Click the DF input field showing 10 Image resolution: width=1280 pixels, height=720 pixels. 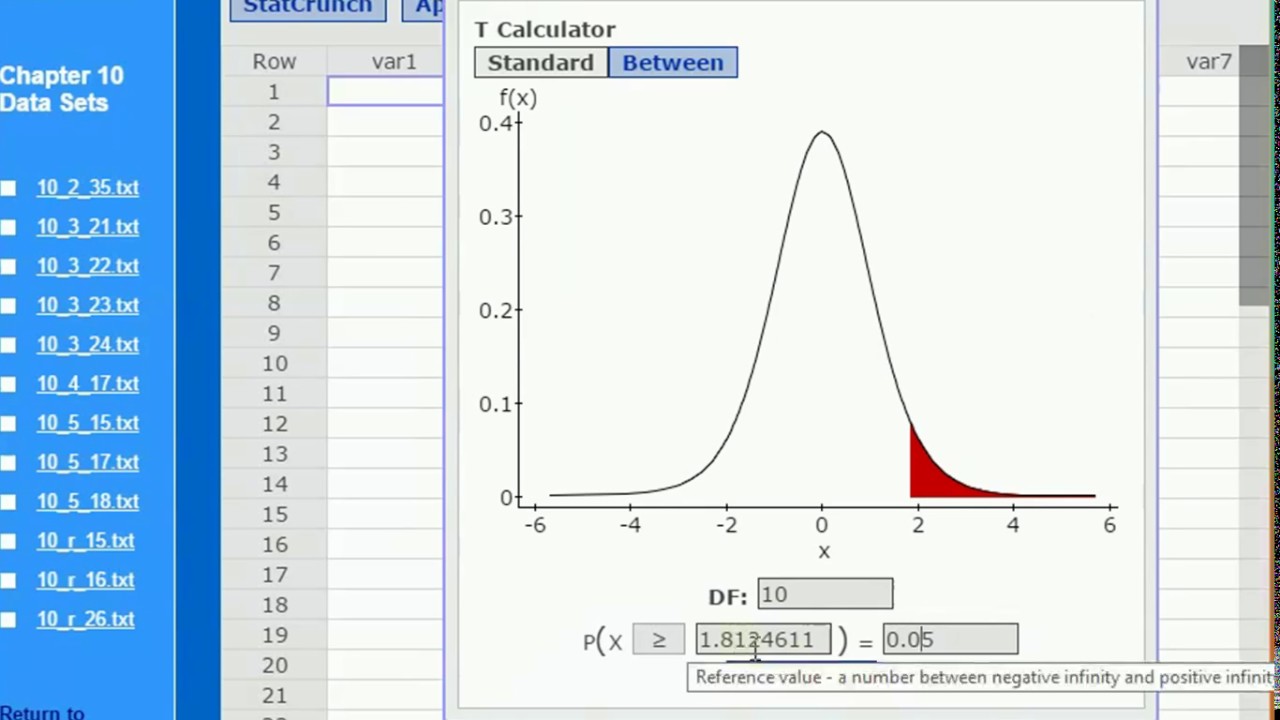pyautogui.click(x=825, y=594)
